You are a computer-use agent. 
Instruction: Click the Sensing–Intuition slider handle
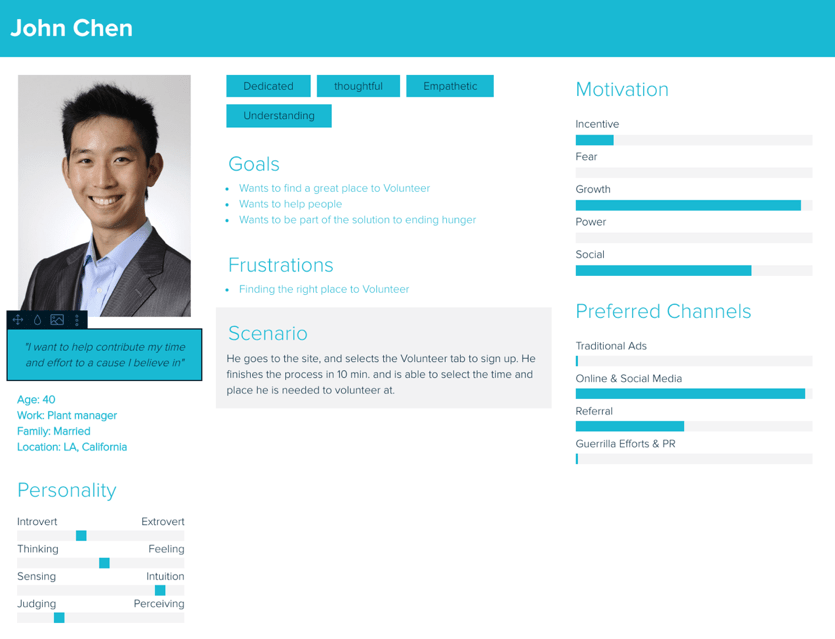[160, 590]
